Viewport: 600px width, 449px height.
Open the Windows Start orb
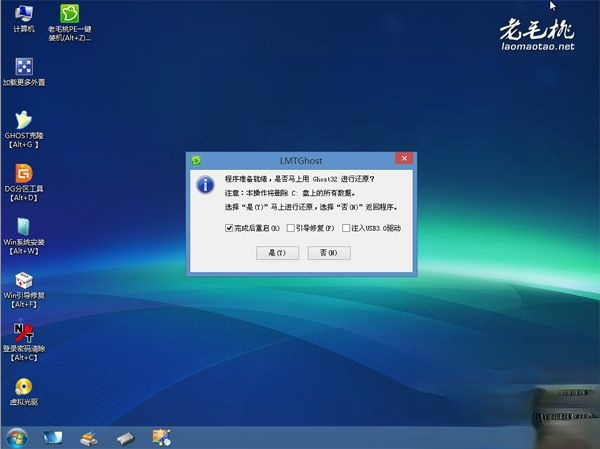click(17, 438)
